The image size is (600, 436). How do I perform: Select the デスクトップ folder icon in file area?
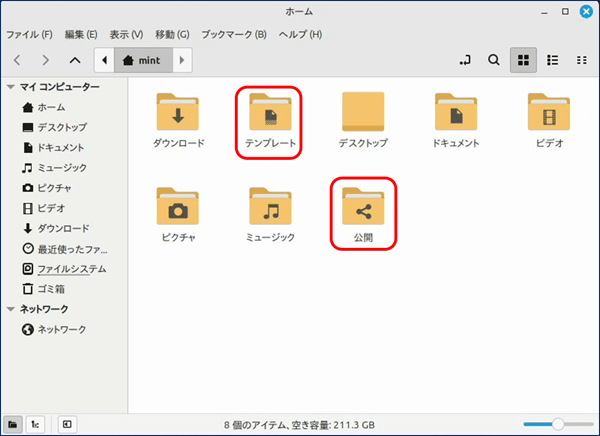click(363, 112)
